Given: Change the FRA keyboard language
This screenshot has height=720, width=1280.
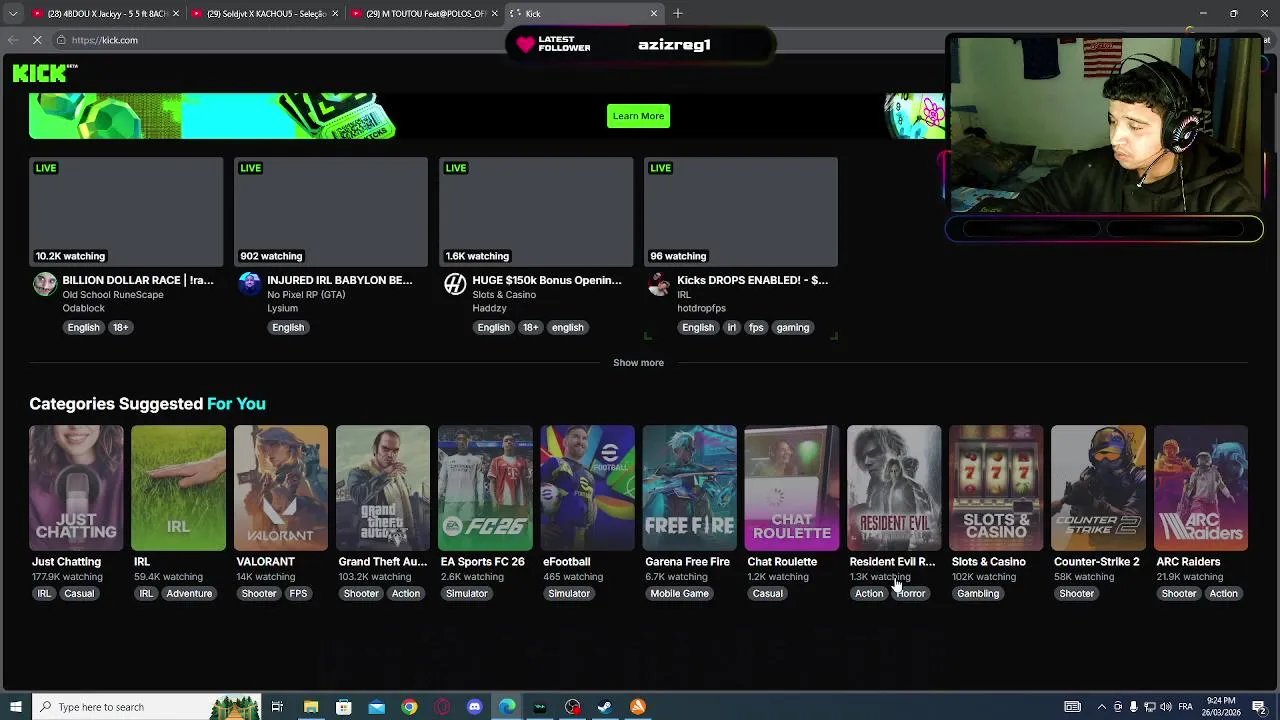Looking at the screenshot, I should 1185,707.
